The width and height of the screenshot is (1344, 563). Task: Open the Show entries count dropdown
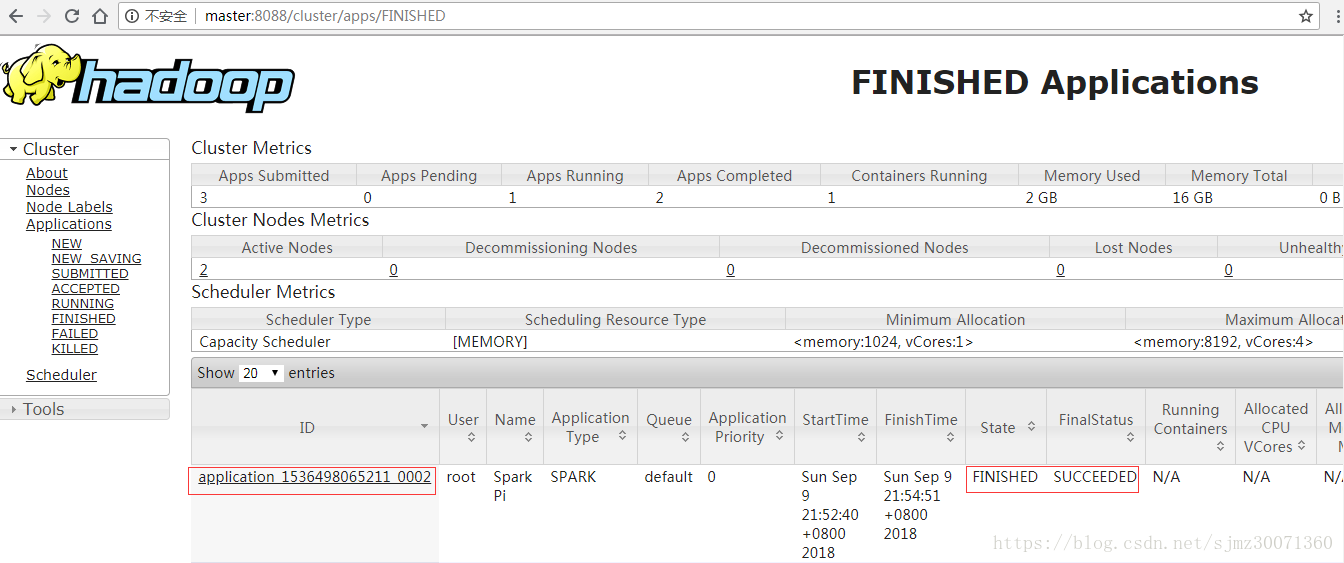262,373
